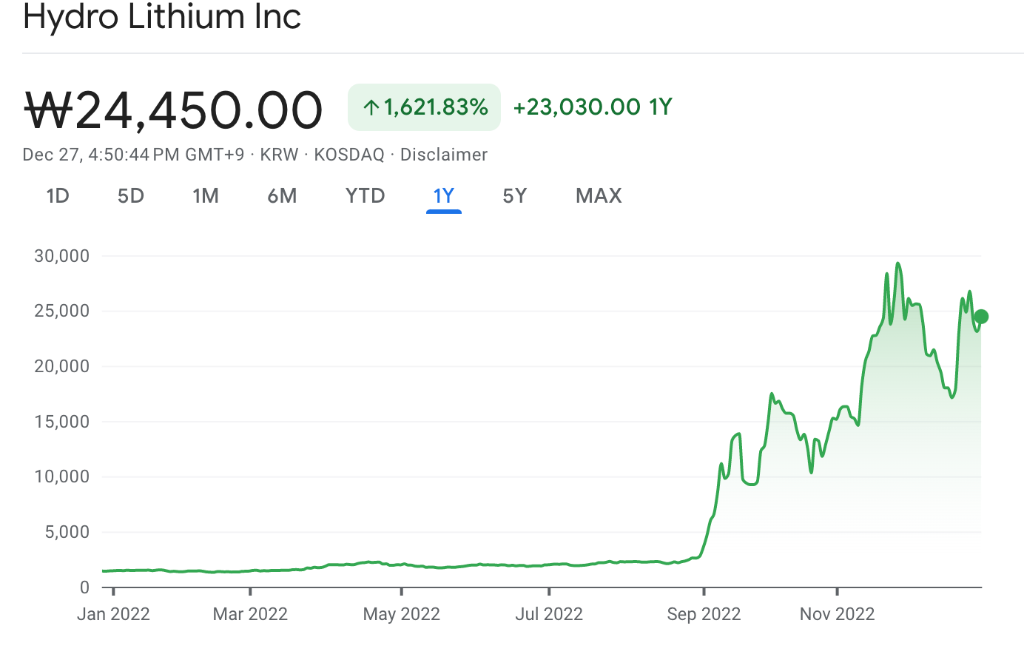
Task: Click the Dec 27 timestamp text
Action: pos(133,155)
